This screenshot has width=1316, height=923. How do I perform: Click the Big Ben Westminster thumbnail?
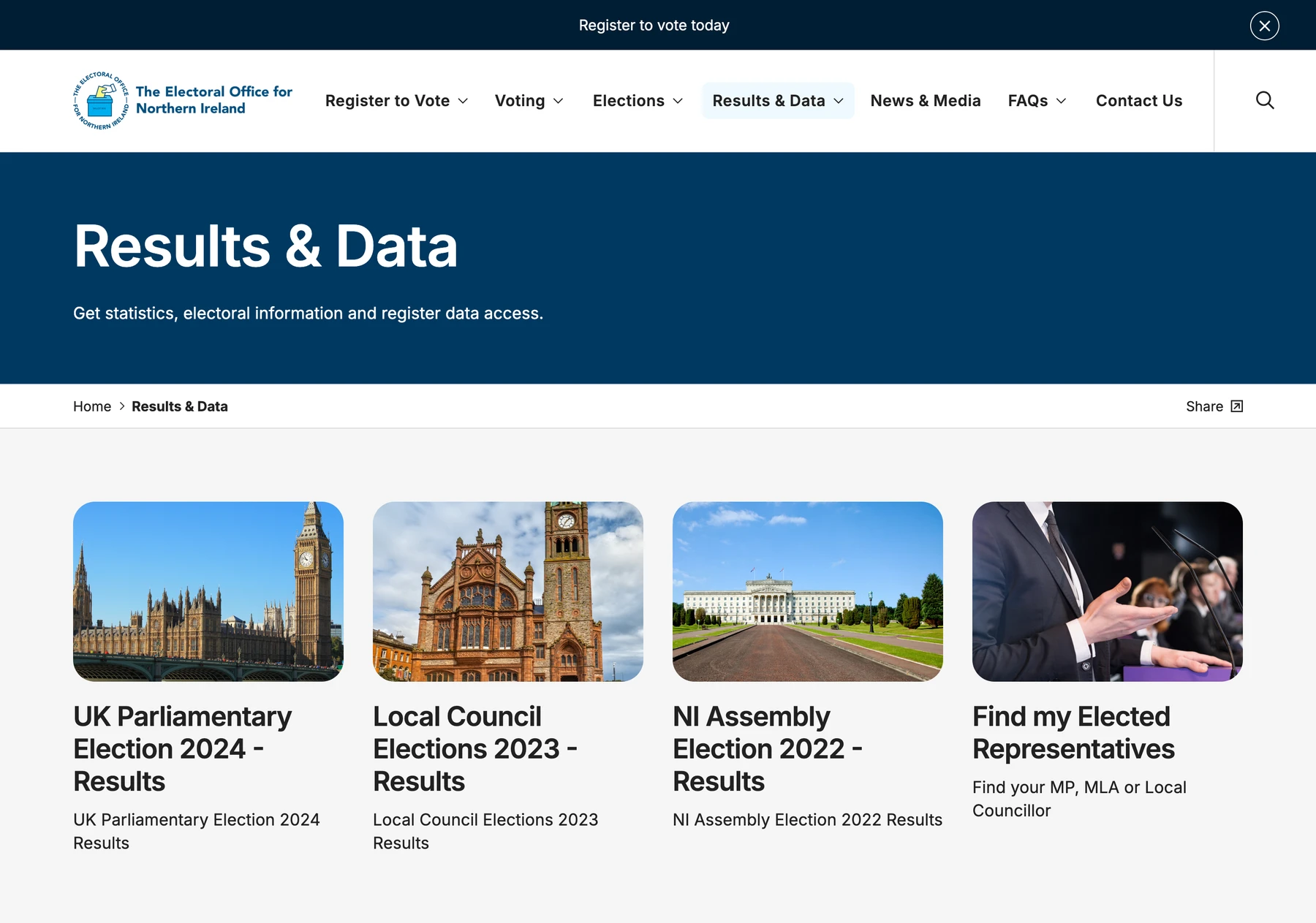[x=208, y=591]
